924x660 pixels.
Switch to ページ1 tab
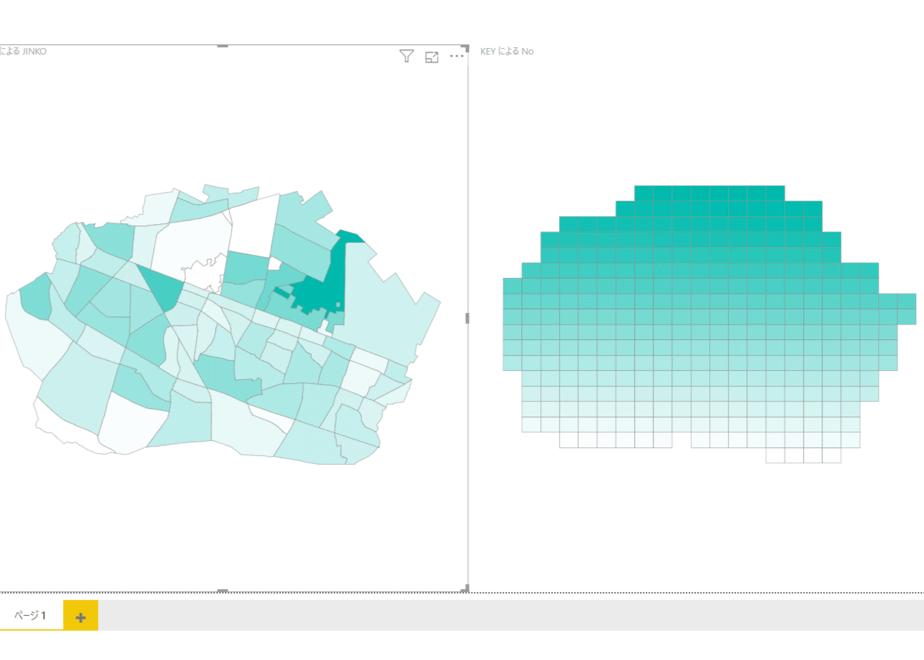pyautogui.click(x=31, y=615)
